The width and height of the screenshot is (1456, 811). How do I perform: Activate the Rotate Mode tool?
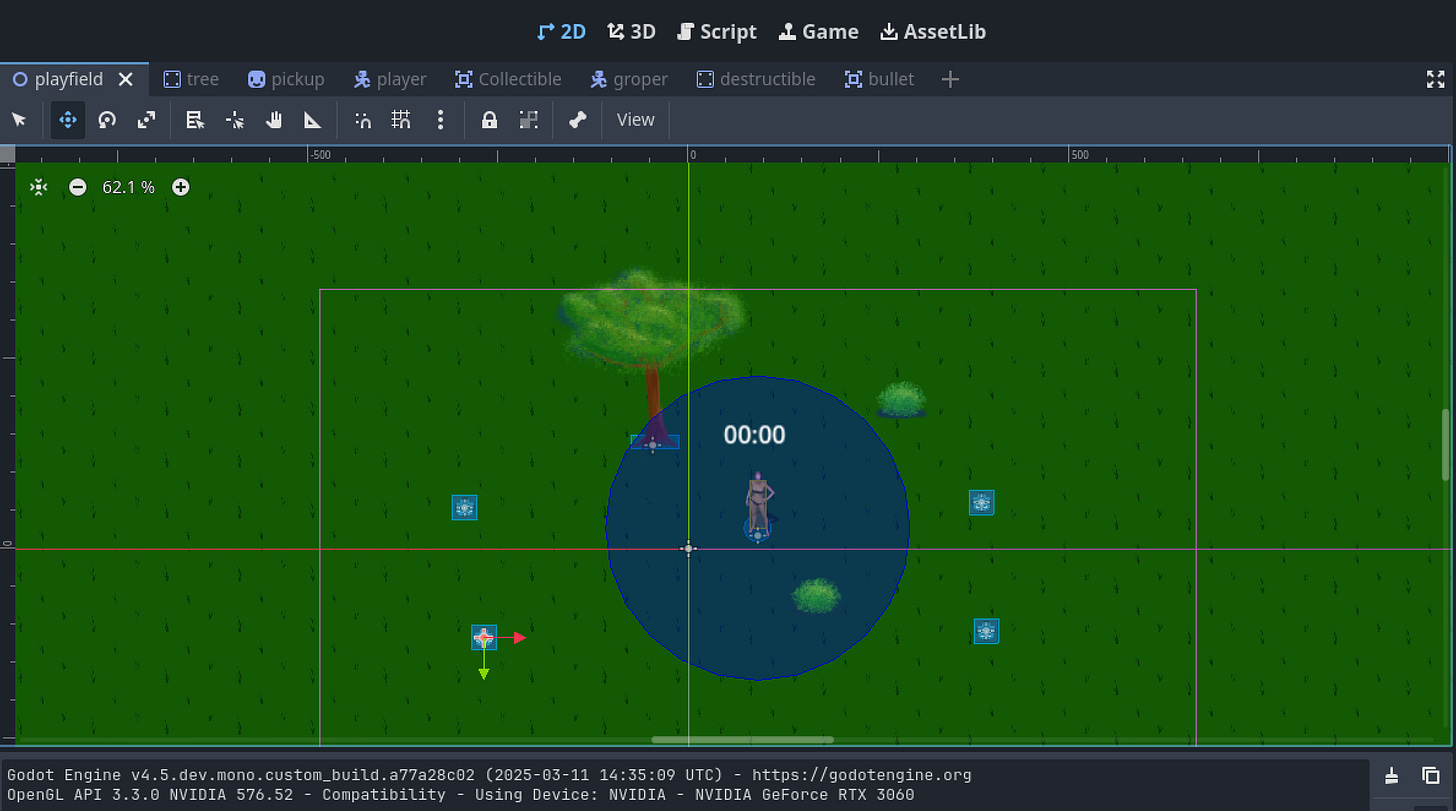pos(107,120)
